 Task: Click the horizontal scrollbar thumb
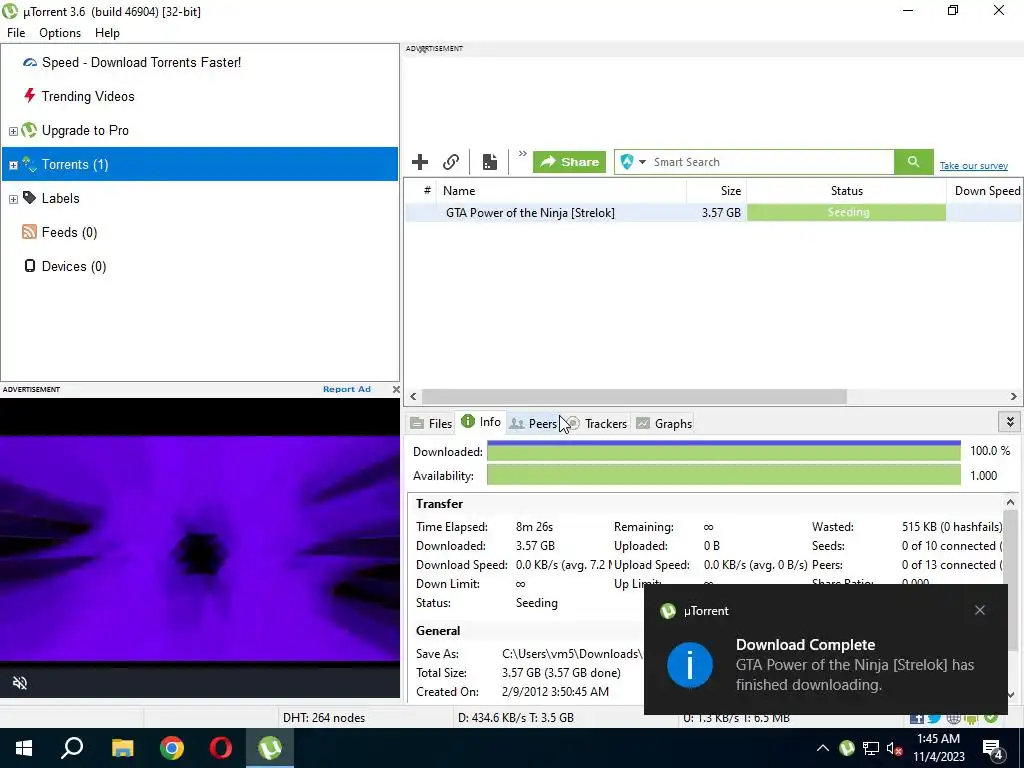pyautogui.click(x=634, y=396)
